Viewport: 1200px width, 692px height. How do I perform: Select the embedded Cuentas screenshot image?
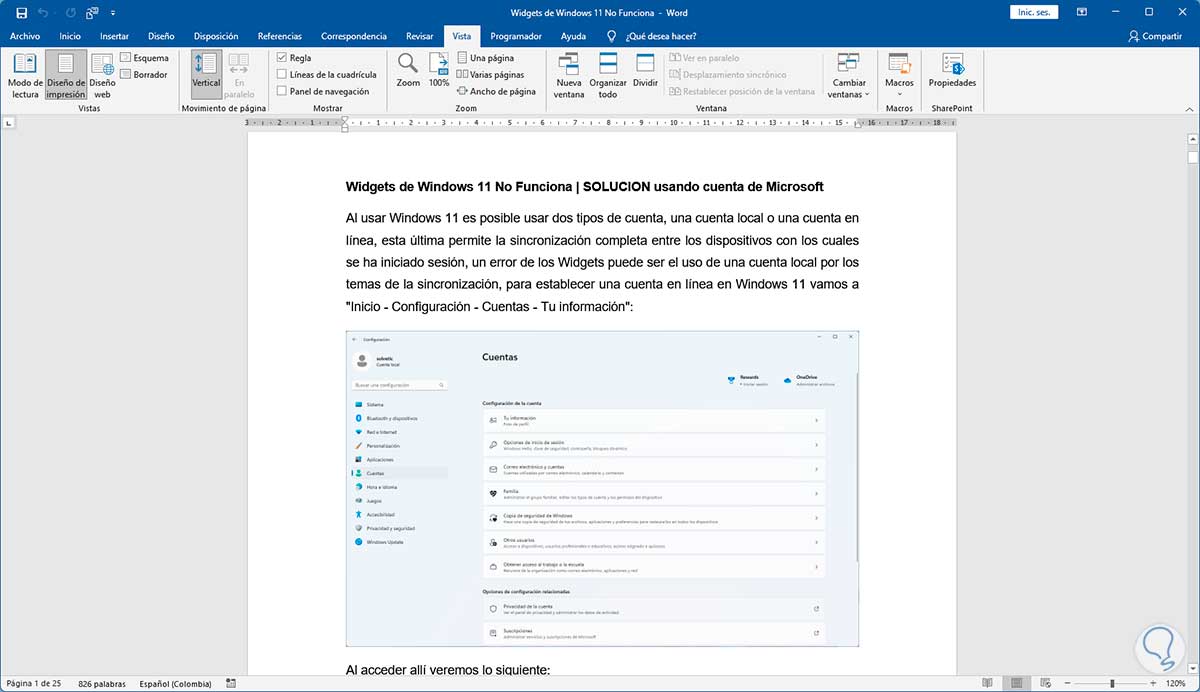click(x=603, y=488)
